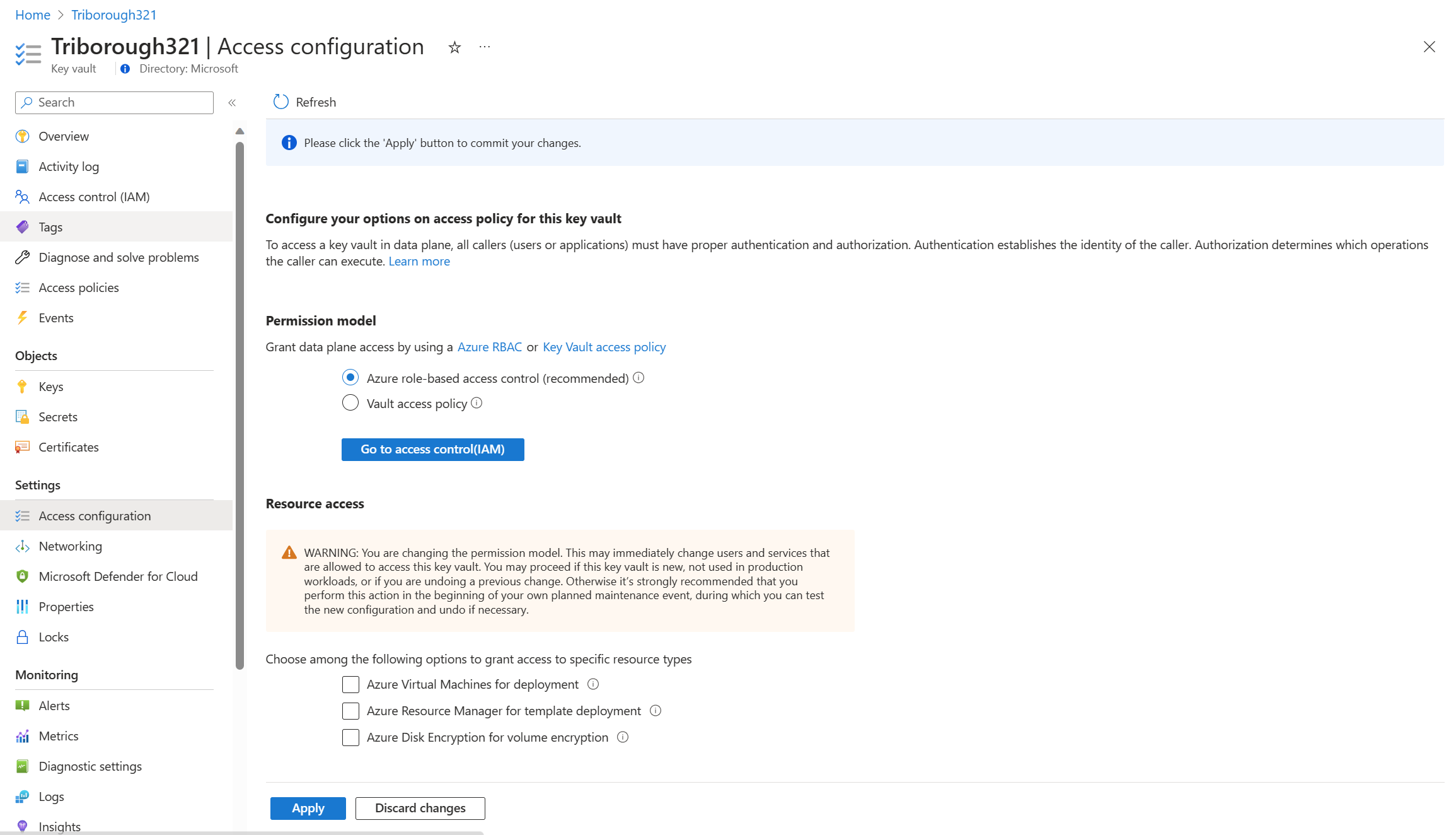Image resolution: width=1456 pixels, height=835 pixels.
Task: Select Vault access policy radio button
Action: (x=350, y=404)
